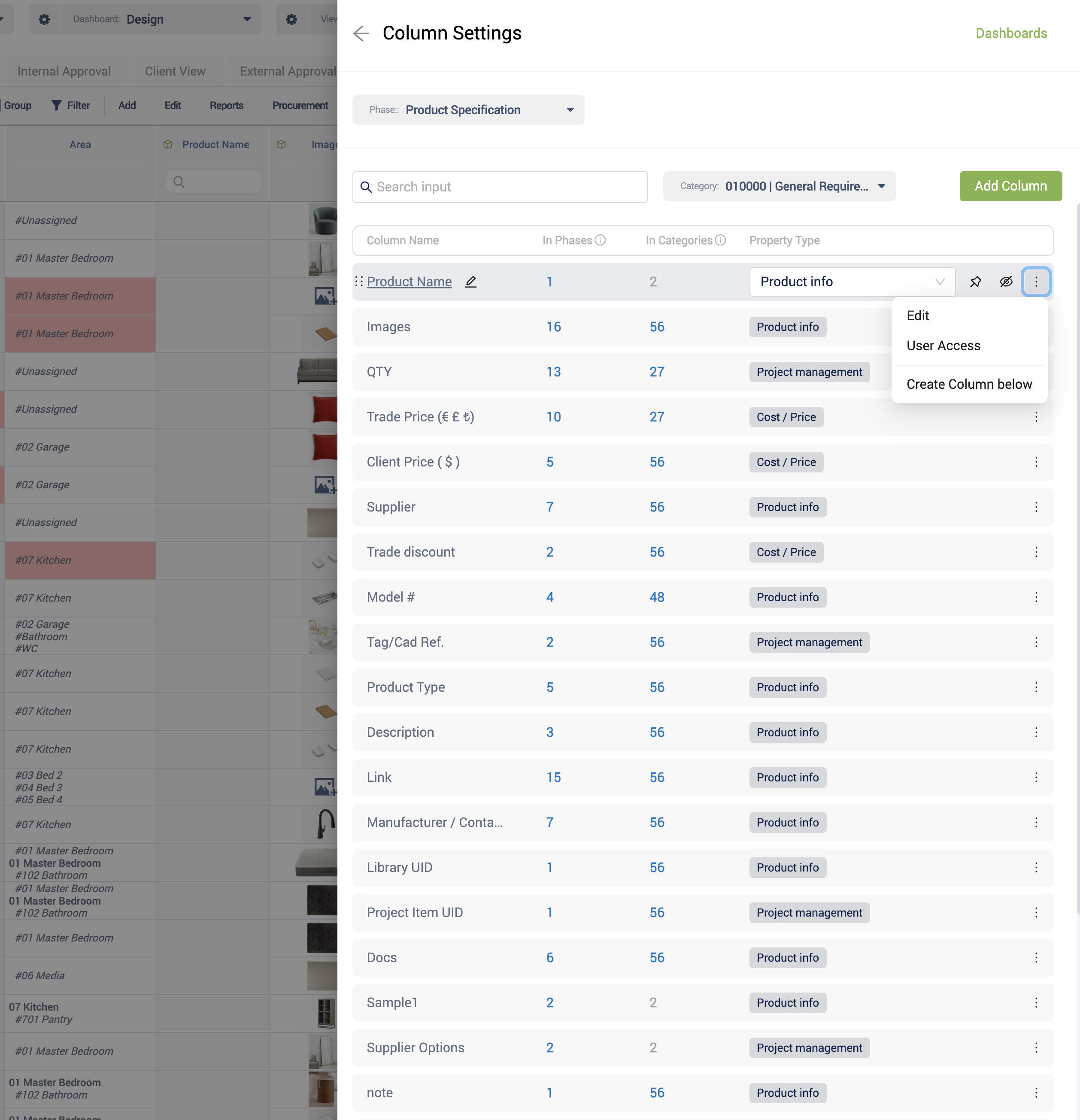
Task: Open three-dot menu for Link row
Action: pyautogui.click(x=1036, y=778)
